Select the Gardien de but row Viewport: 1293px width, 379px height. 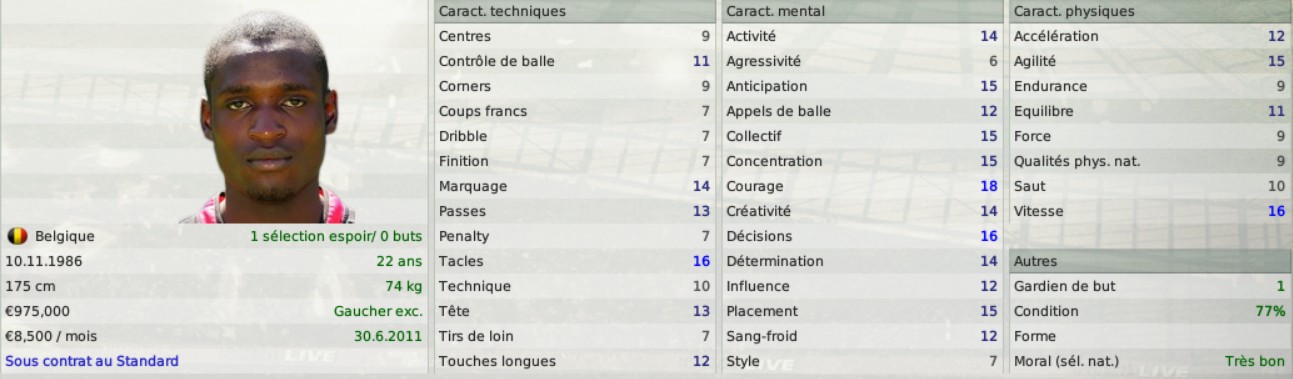point(1149,286)
